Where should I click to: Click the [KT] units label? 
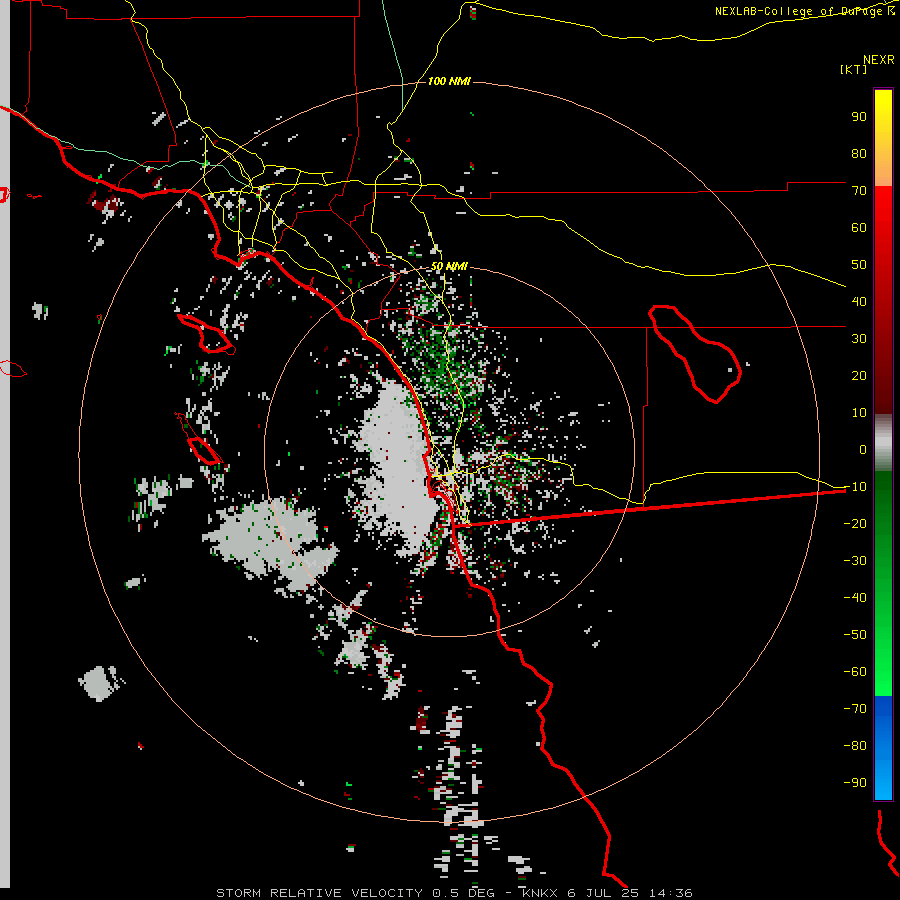[854, 69]
